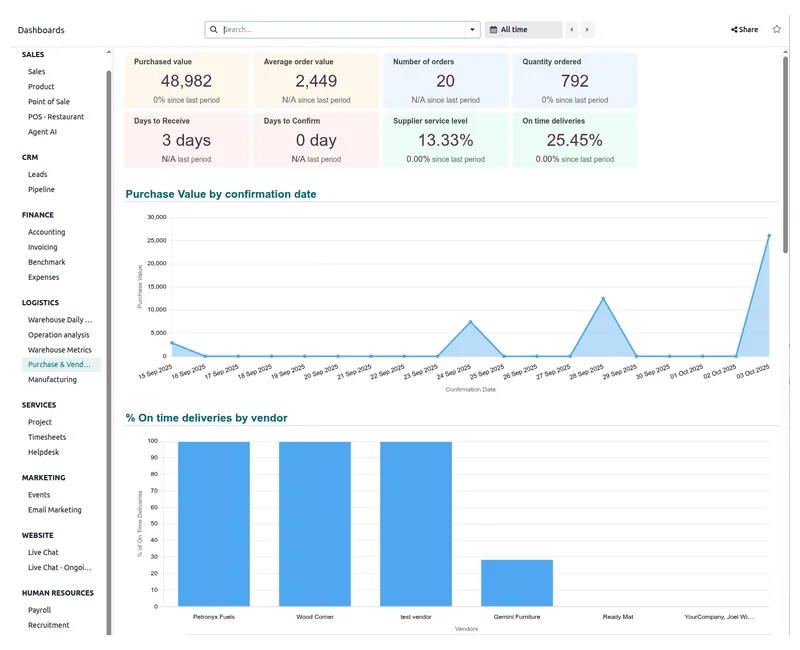Click the 03 Oct 2025 peak data point
800x650 pixels.
coord(769,236)
